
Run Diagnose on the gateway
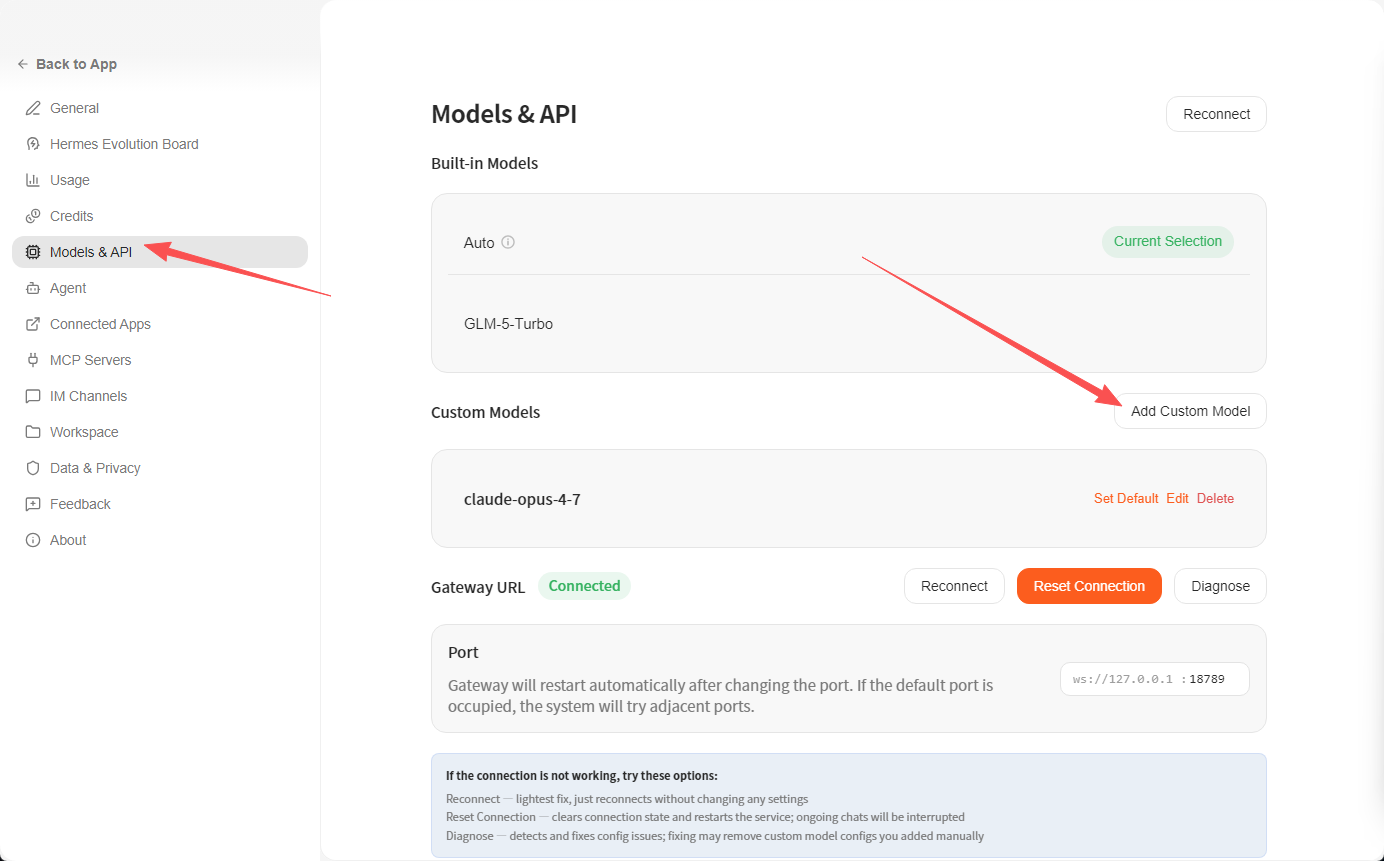[1220, 586]
